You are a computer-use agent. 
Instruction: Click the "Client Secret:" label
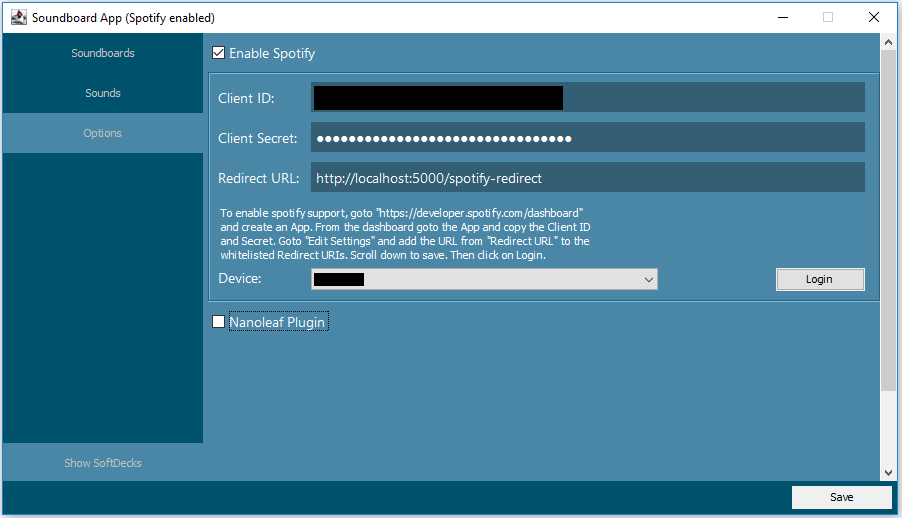(258, 138)
